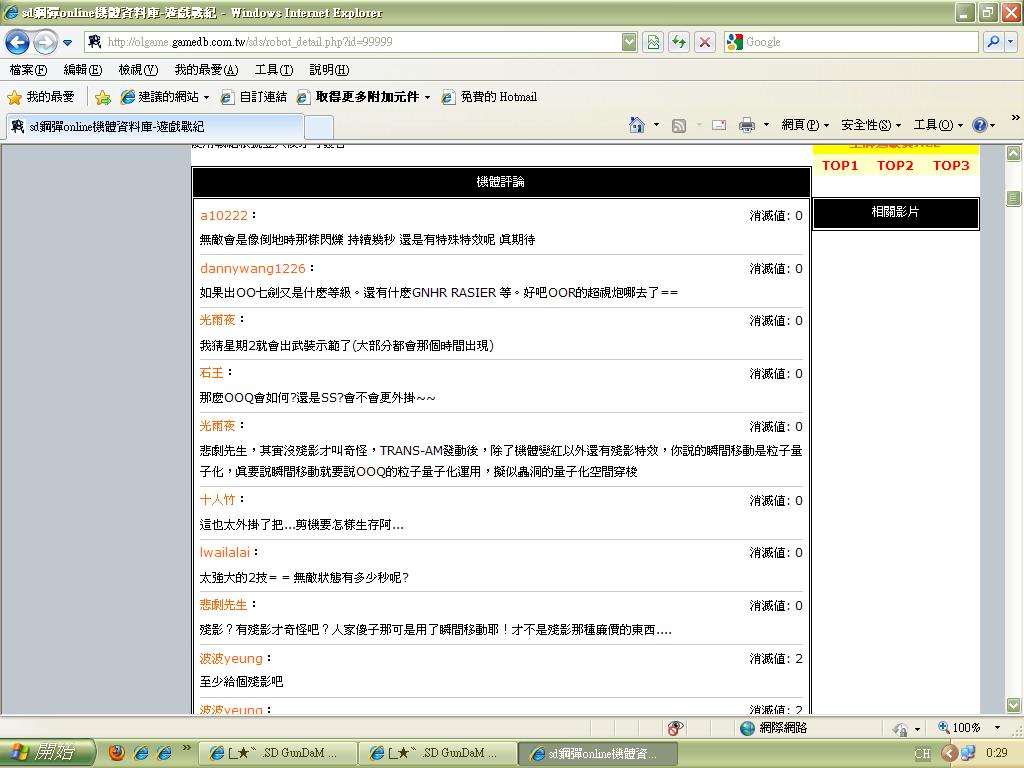The width and height of the screenshot is (1024, 768).
Task: Open the 免費的 Hotmail link
Action: [489, 97]
